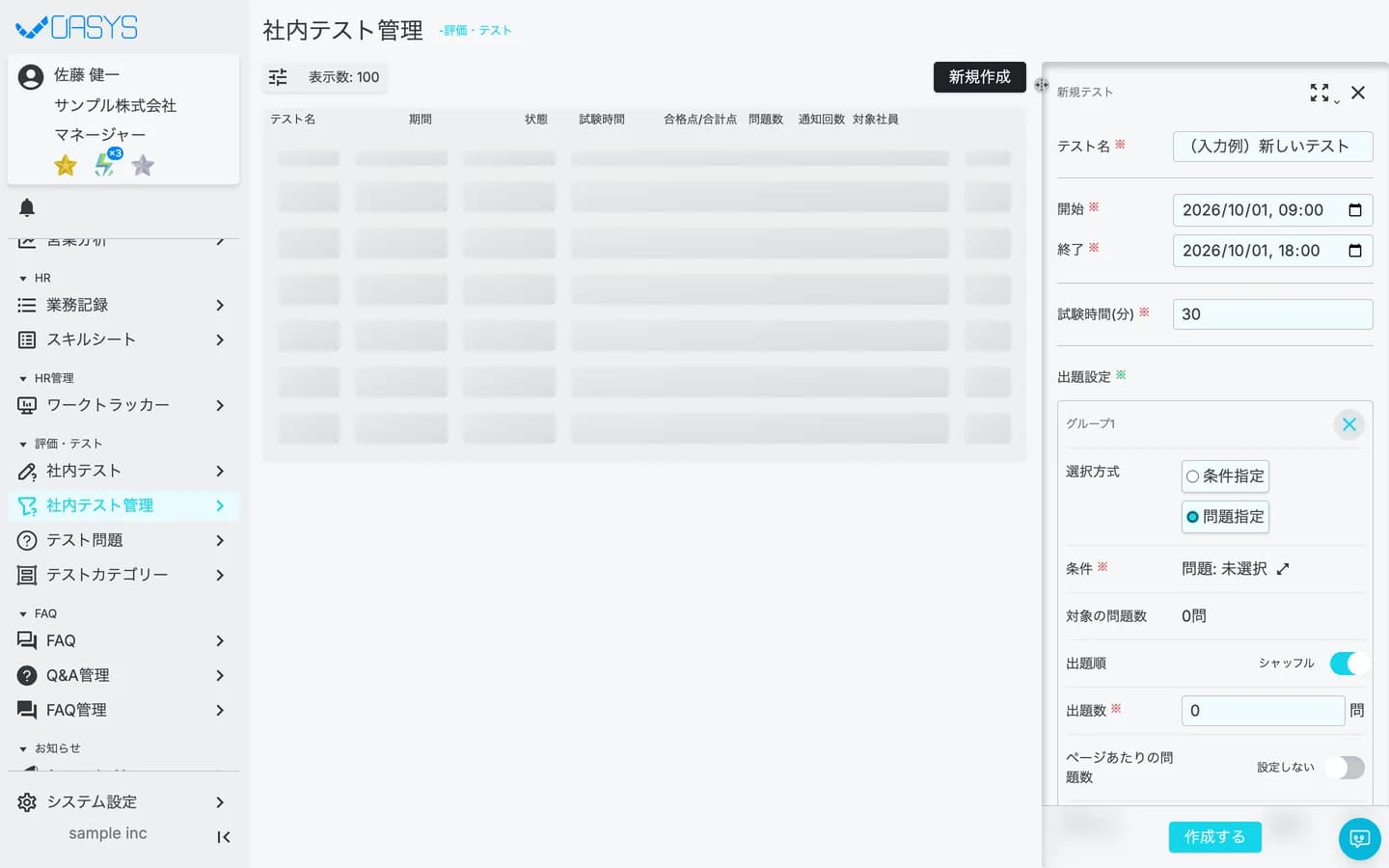1389x868 pixels.
Task: Click the テスト名 input field
Action: [1273, 147]
